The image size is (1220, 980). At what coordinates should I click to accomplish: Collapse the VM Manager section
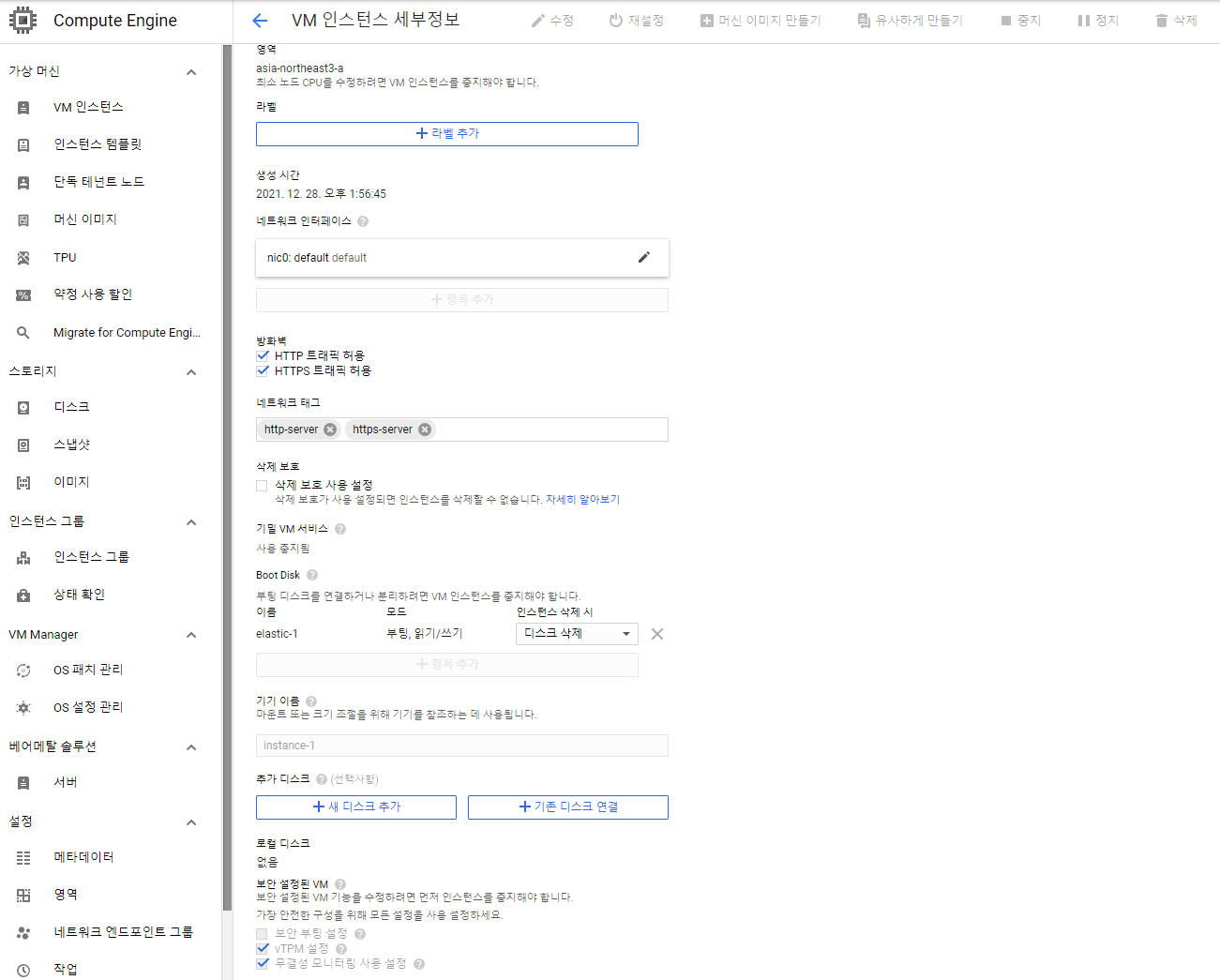tap(191, 635)
